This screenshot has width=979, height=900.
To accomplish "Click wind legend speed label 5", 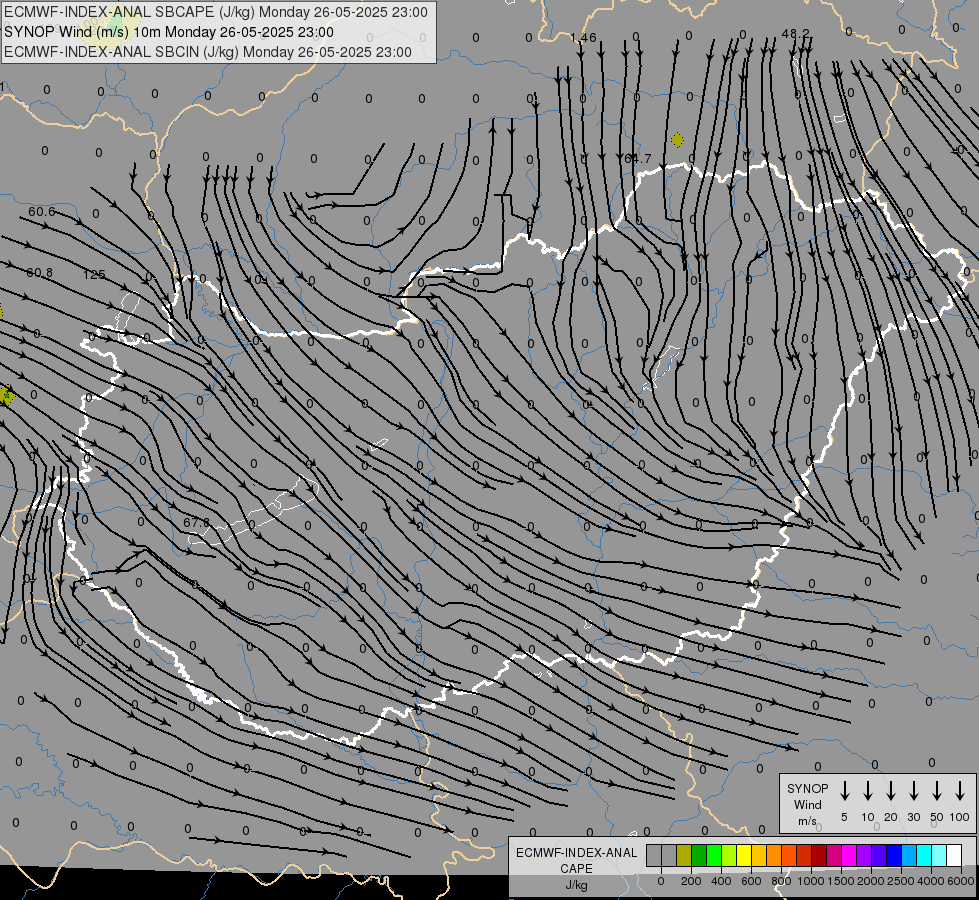I will coord(844,817).
